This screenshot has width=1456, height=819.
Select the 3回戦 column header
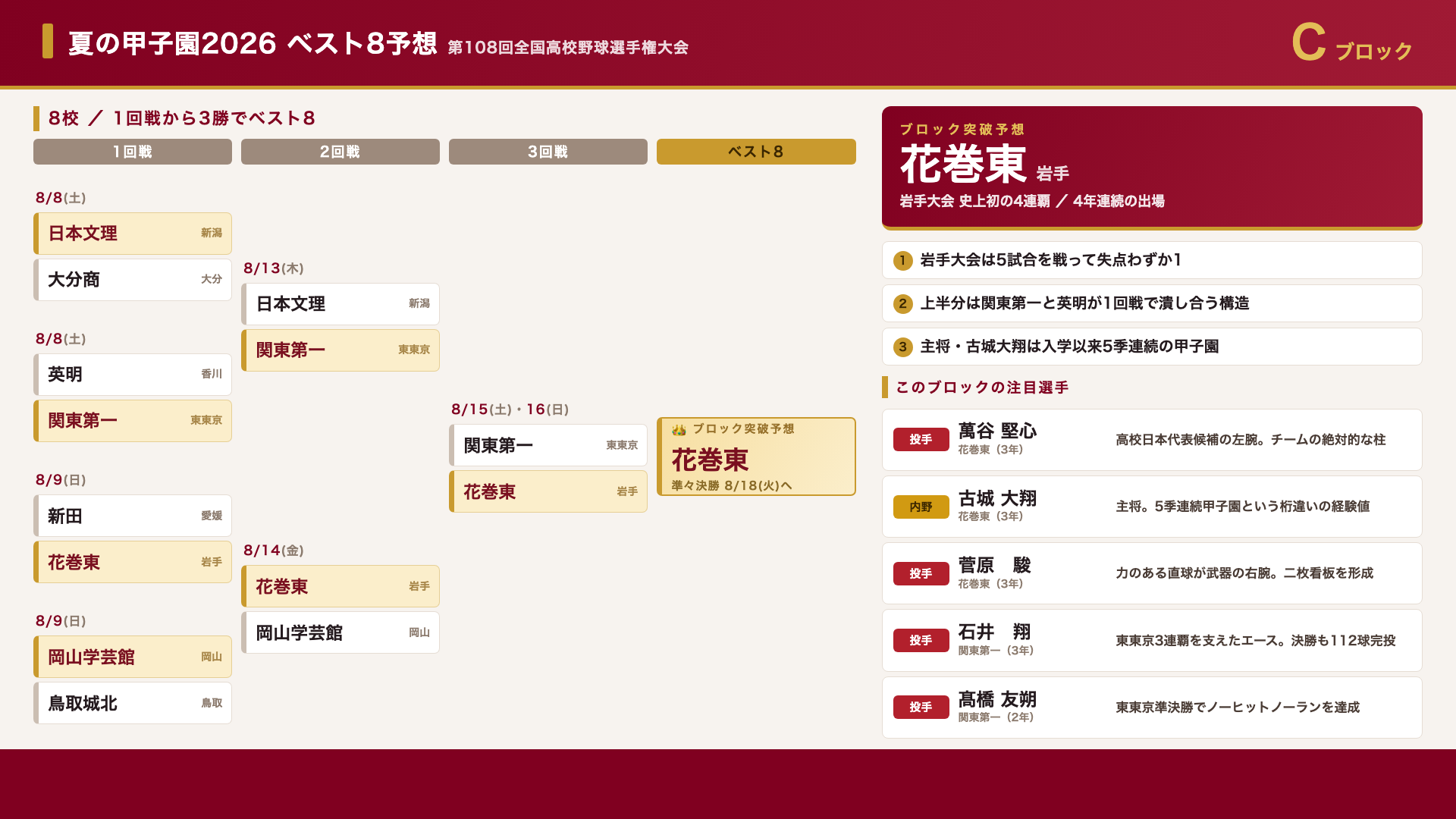tap(548, 152)
